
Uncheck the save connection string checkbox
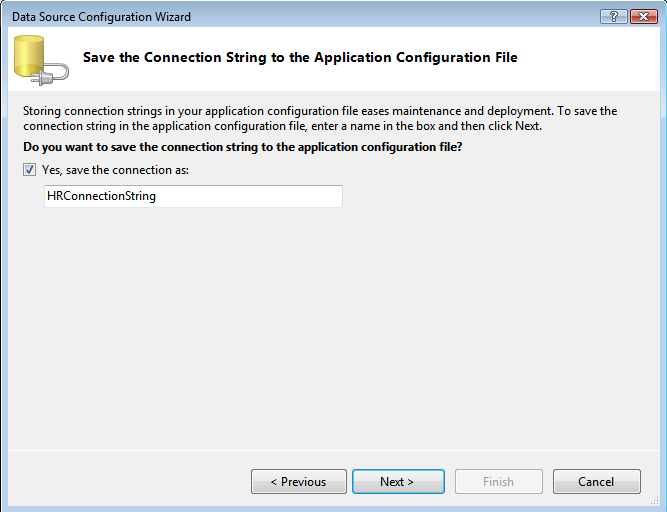tap(28, 170)
